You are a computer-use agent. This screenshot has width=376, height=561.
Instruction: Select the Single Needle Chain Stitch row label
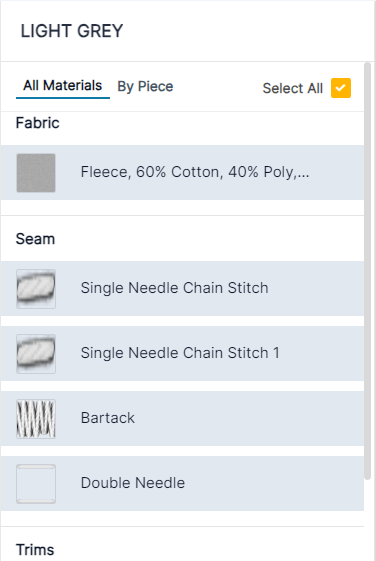coord(175,288)
